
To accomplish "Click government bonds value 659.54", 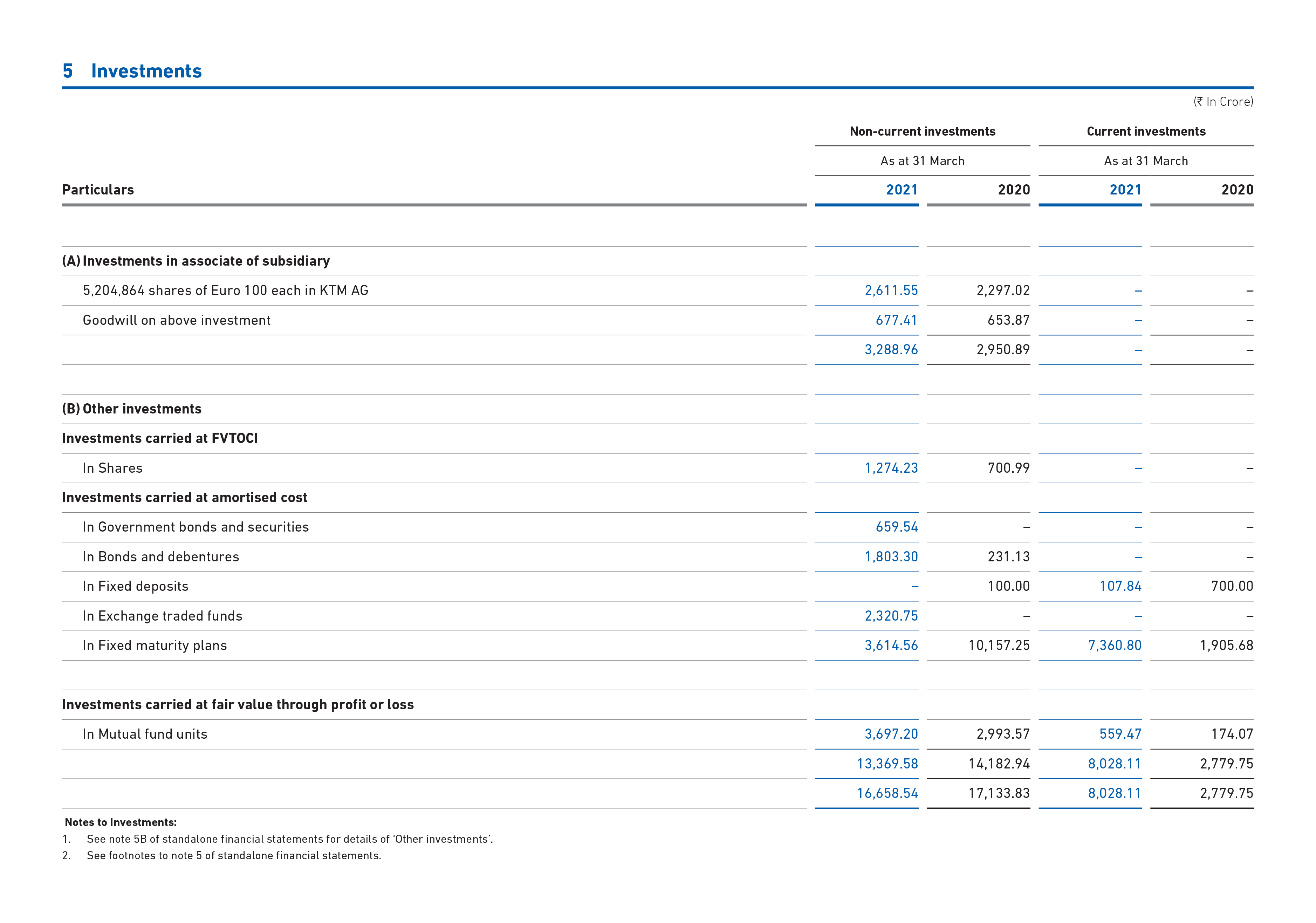I will (897, 527).
